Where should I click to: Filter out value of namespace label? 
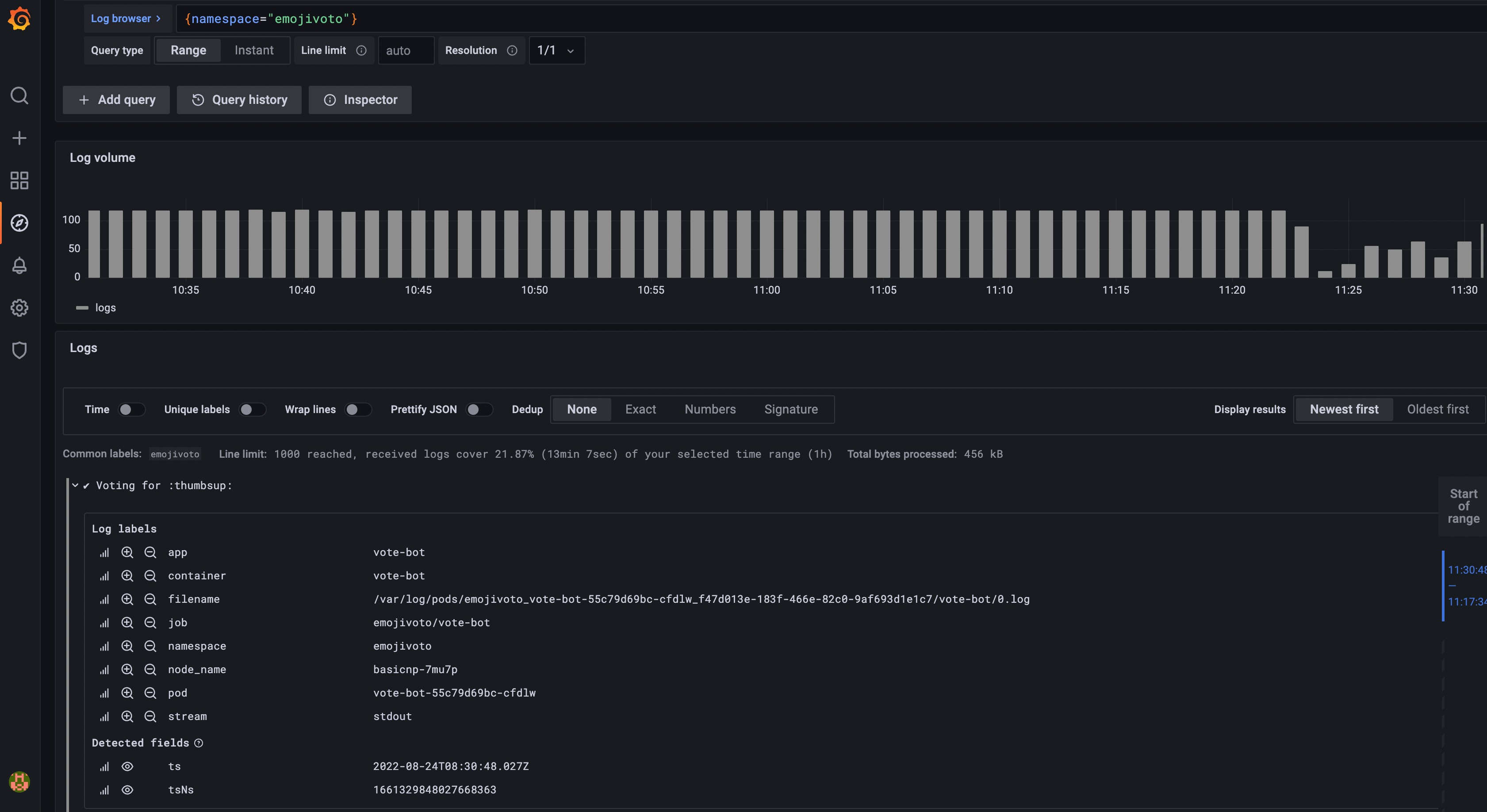150,646
